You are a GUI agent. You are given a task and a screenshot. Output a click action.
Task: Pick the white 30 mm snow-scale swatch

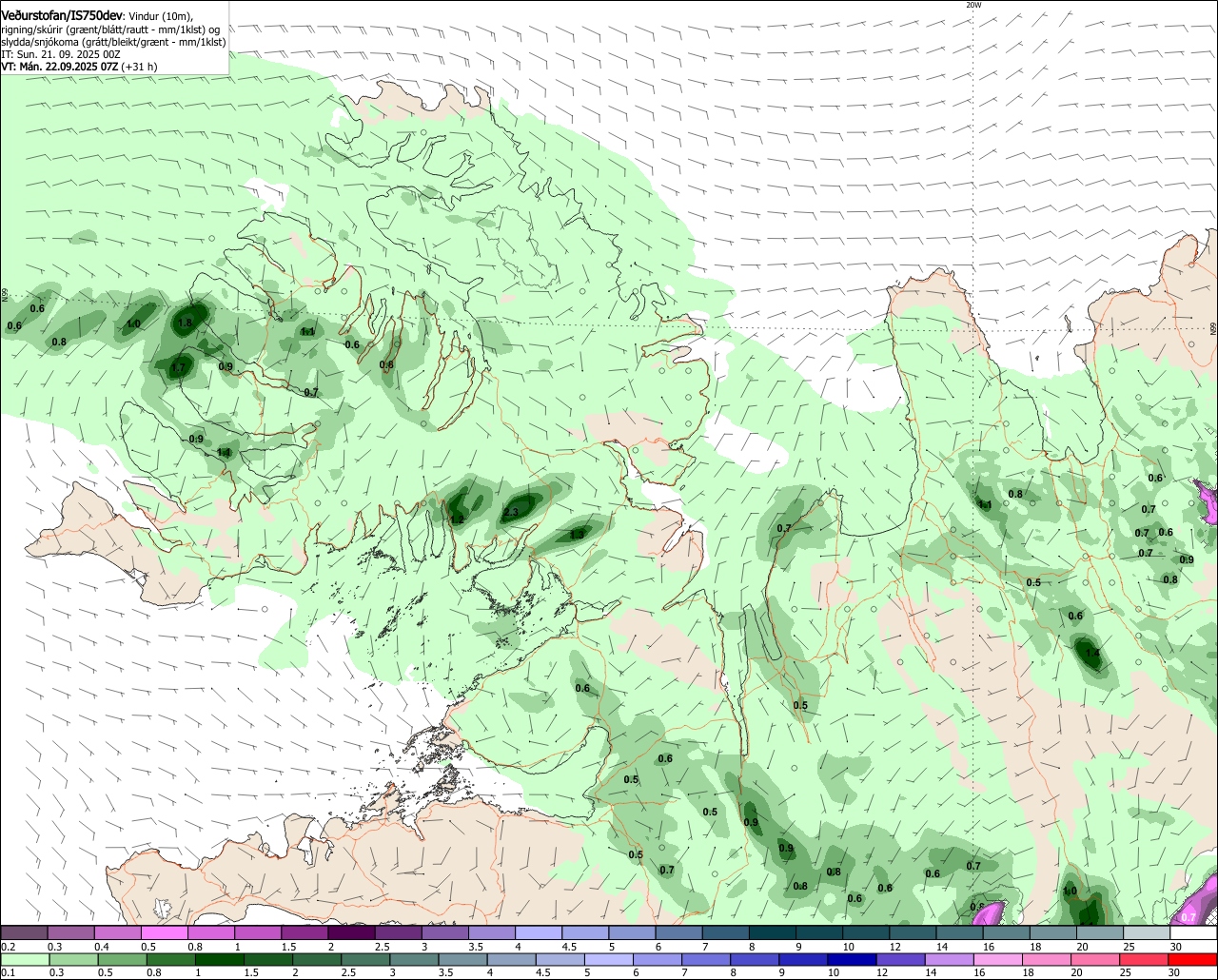(1193, 932)
